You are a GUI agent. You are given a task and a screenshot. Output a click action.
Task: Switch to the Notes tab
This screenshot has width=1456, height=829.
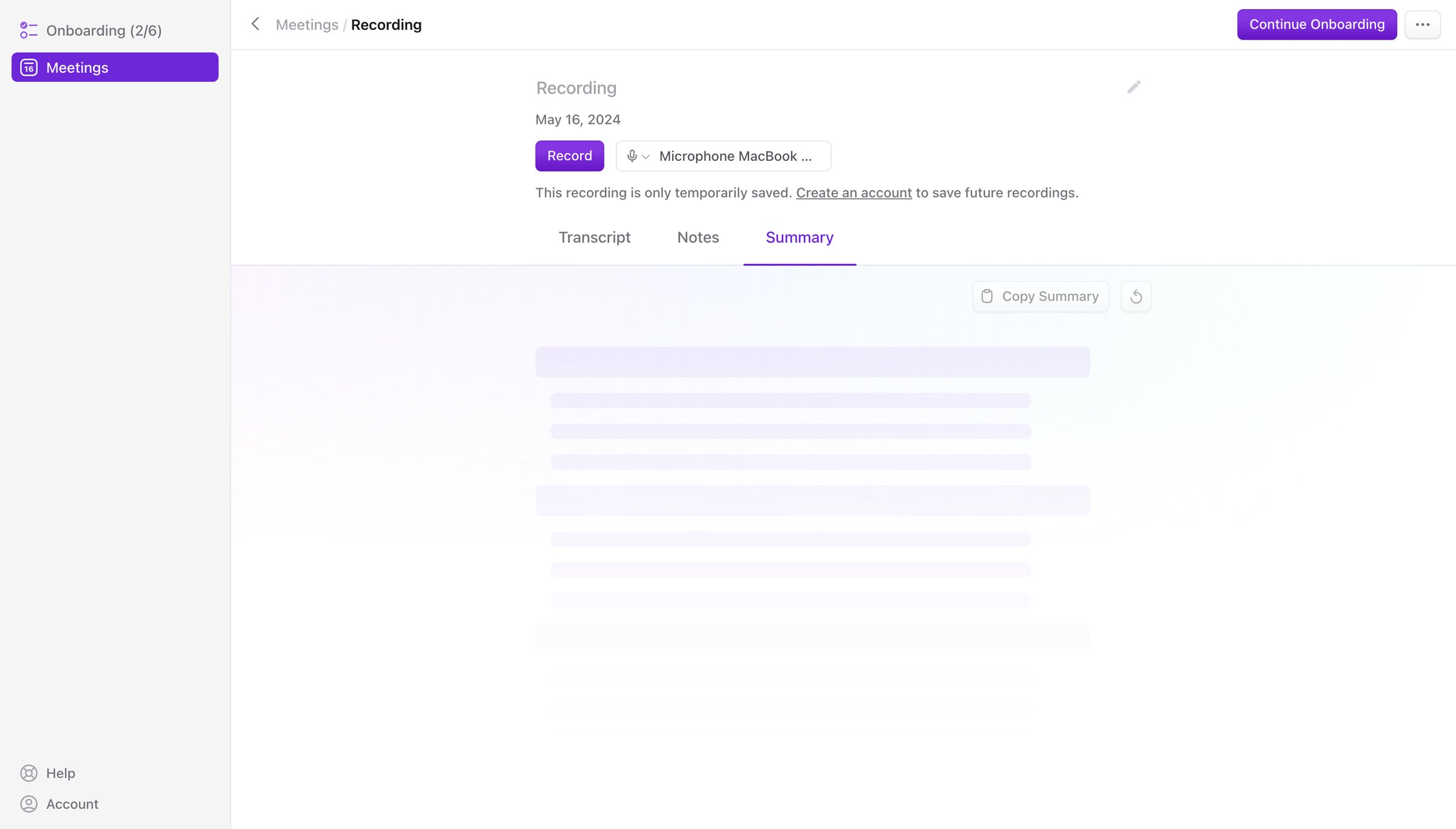698,237
